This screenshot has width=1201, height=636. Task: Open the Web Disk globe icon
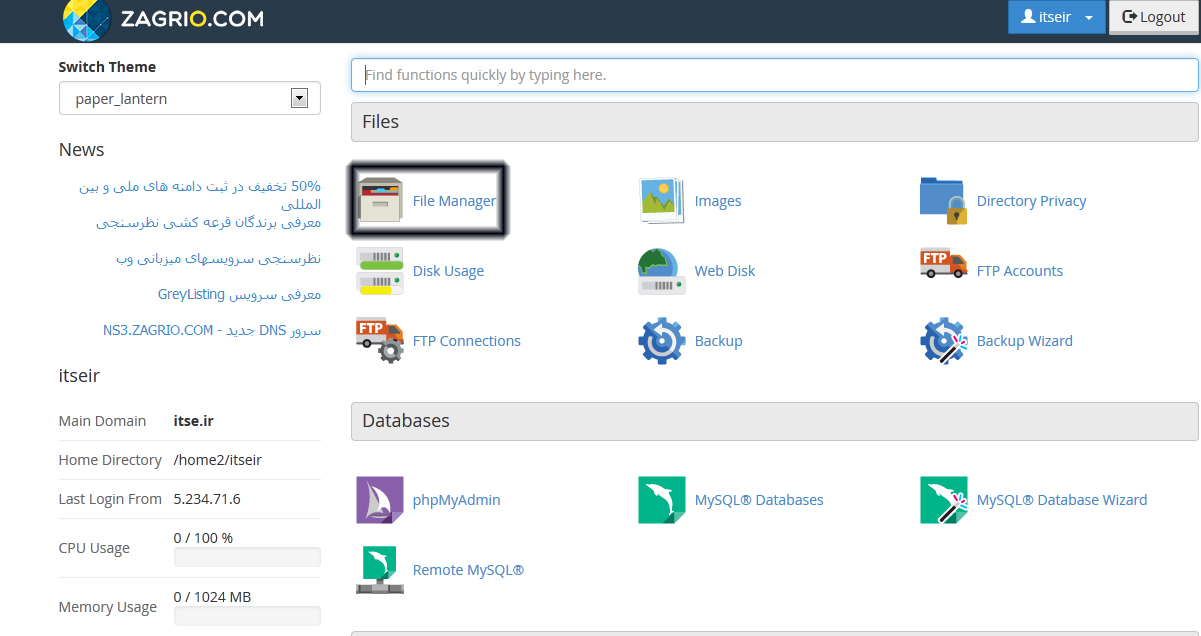(x=662, y=271)
